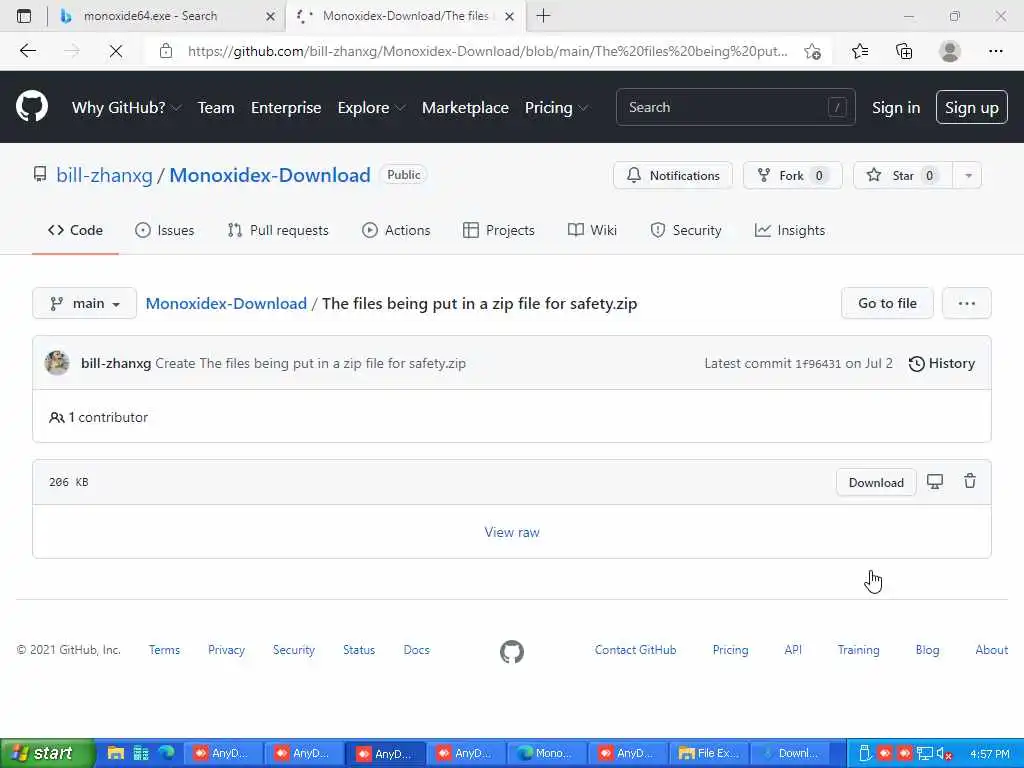
Task: Click bill-zhanxg avatar in commit row
Action: 57,363
